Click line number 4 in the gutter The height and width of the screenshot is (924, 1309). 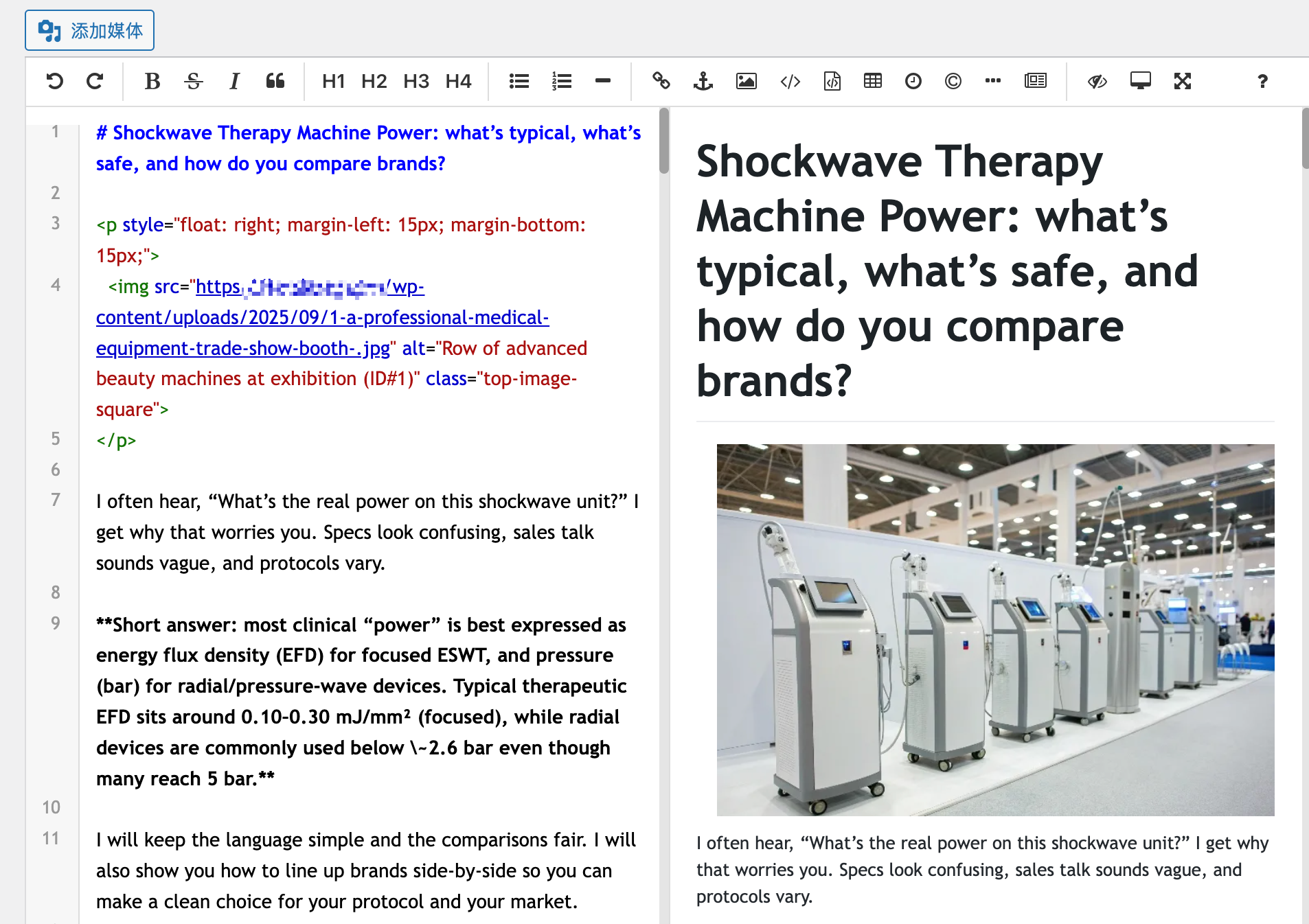56,285
